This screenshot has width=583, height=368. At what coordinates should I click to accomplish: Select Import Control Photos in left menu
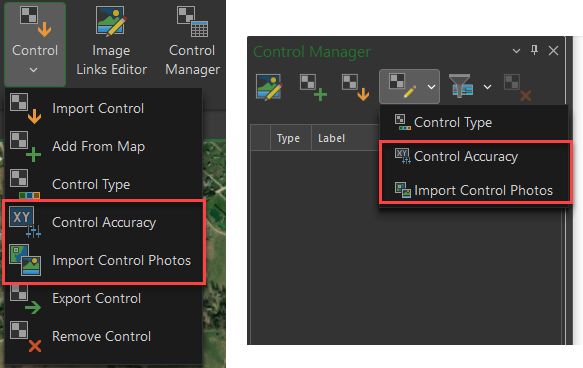tap(103, 260)
